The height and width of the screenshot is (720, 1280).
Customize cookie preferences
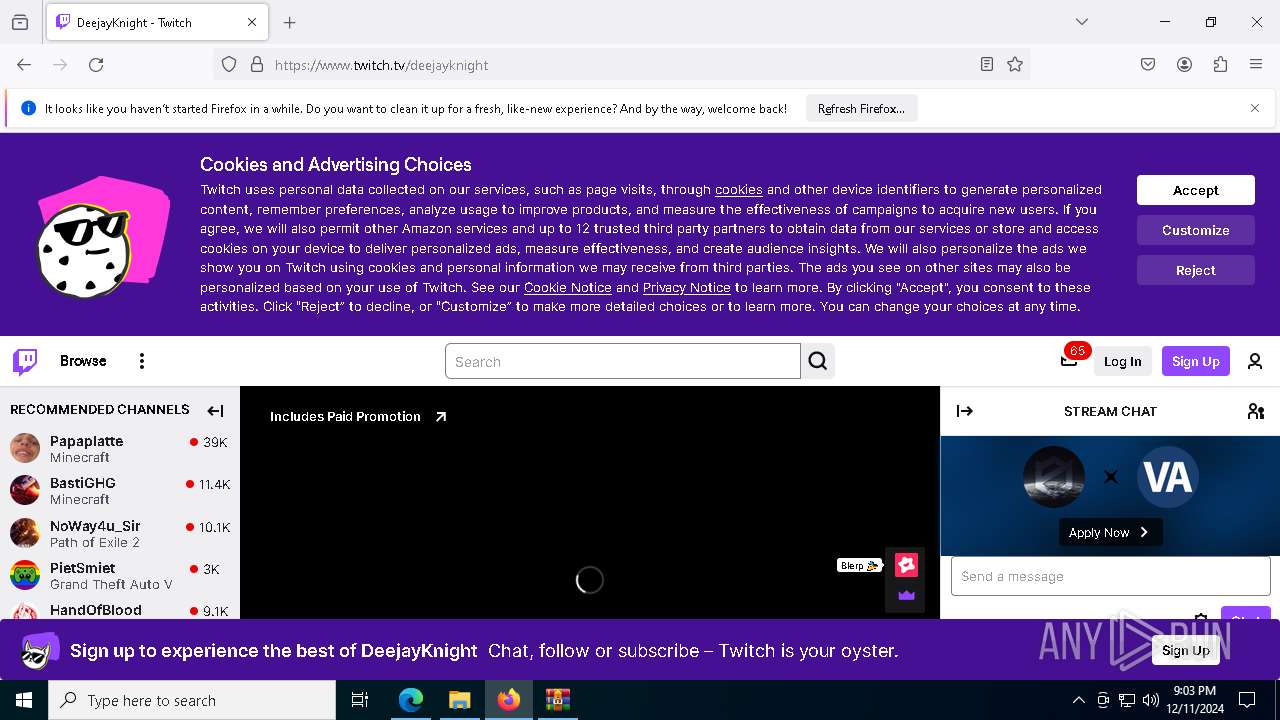coord(1196,230)
